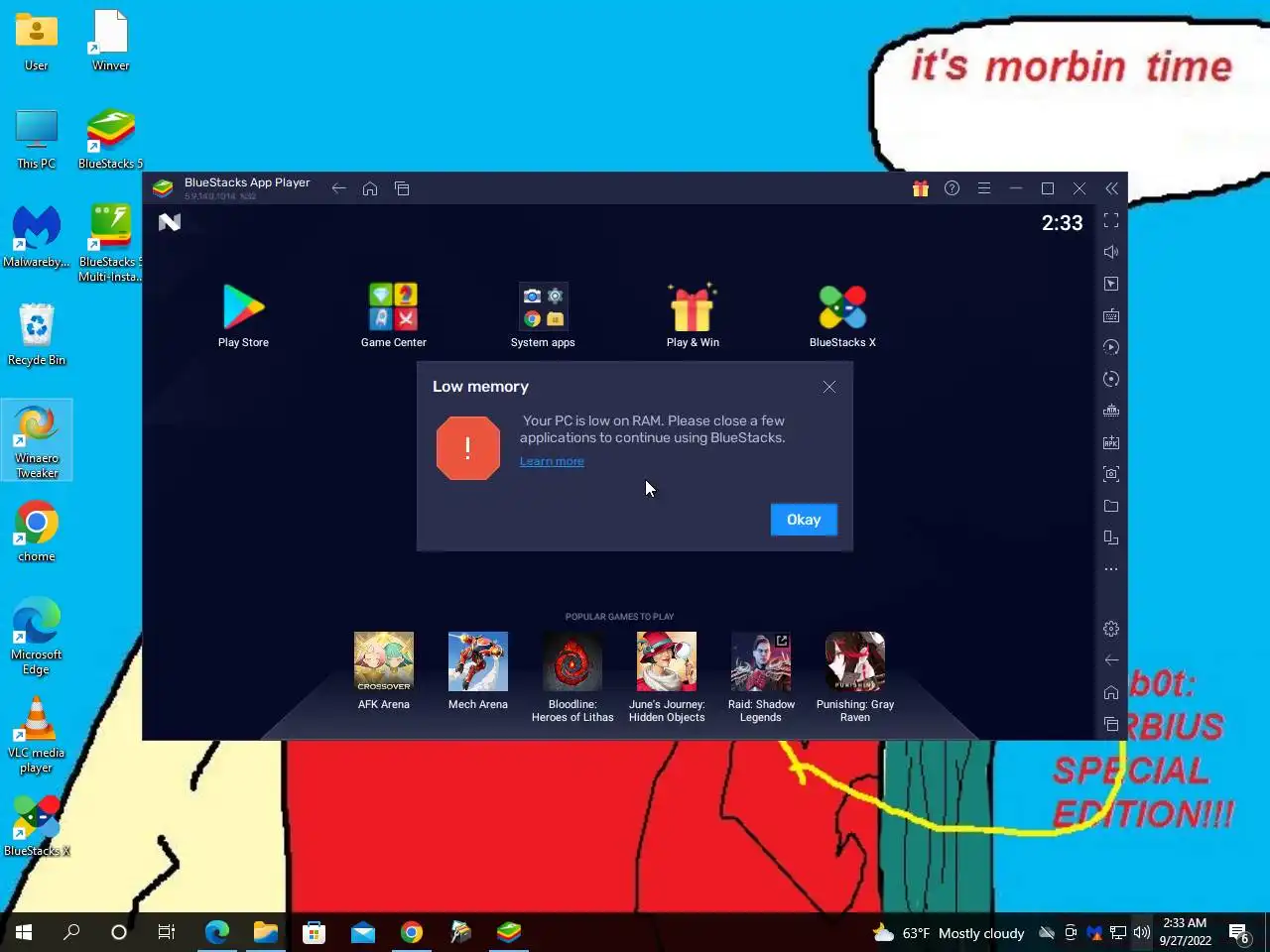Open Microsoft Store from taskbar

coord(314,932)
